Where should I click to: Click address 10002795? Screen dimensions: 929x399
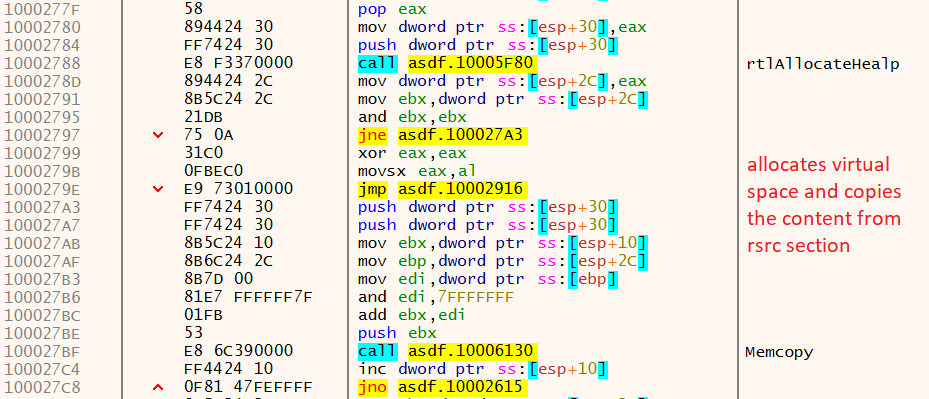coord(42,117)
